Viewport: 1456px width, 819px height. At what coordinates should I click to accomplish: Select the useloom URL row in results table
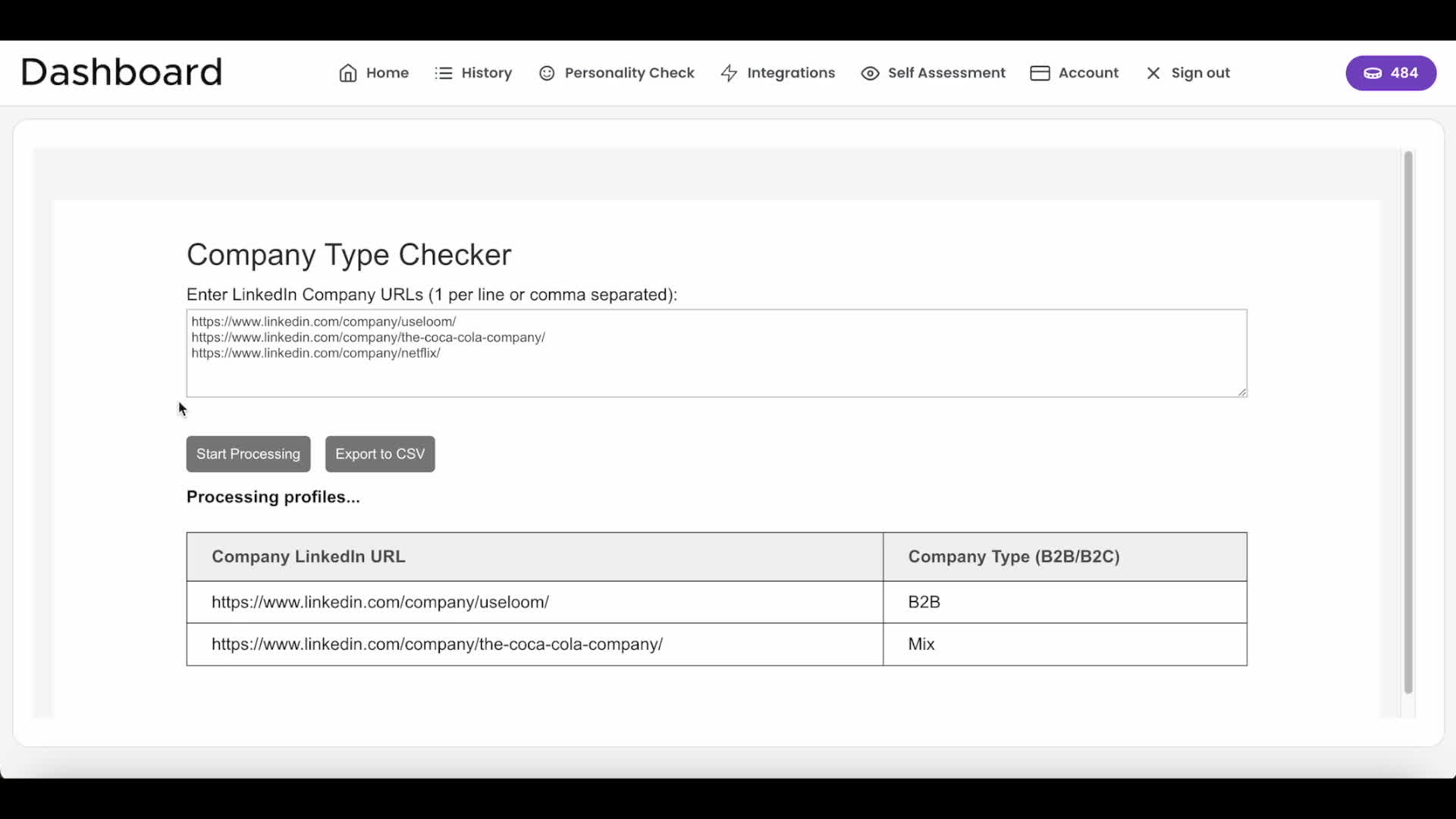tap(381, 601)
